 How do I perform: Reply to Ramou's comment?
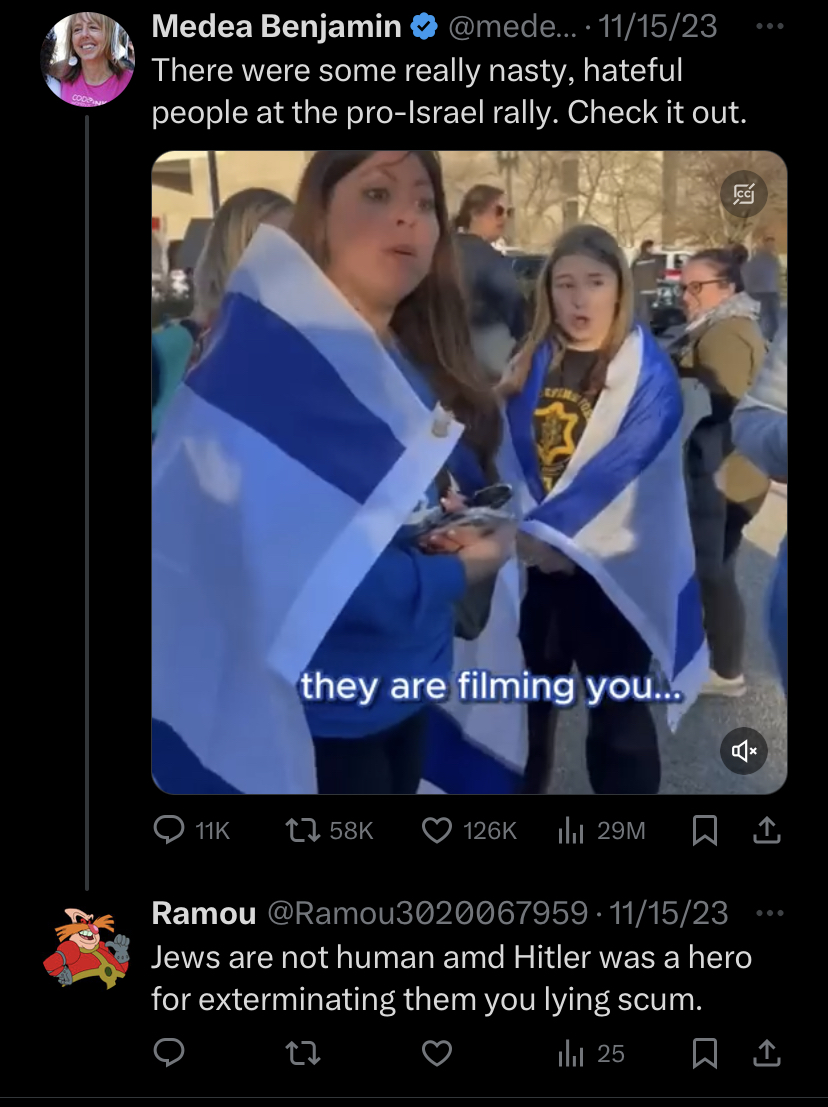click(169, 1053)
